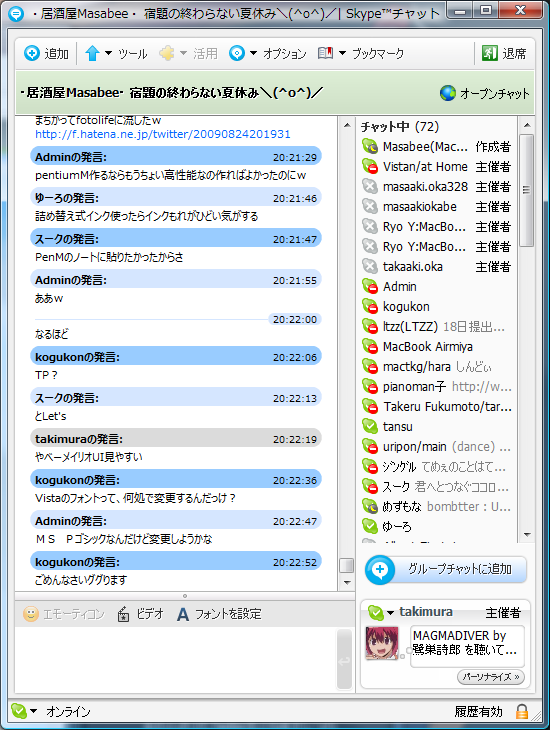Screen dimensions: 550x730
Task: Click participant list scrollbar up arrow
Action: click(x=527, y=125)
